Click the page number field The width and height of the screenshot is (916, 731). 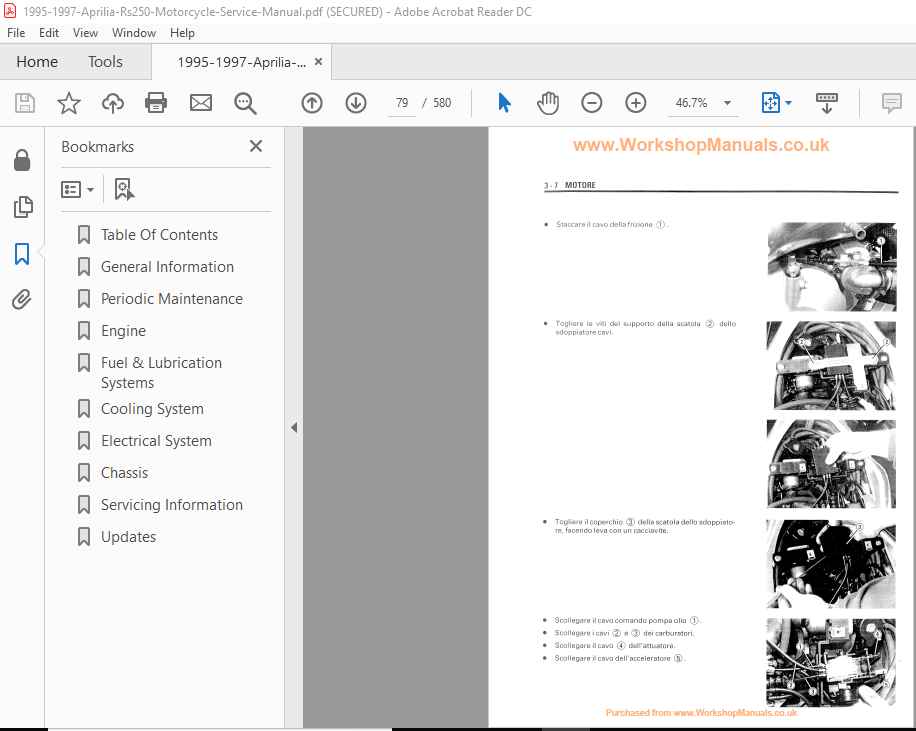[x=402, y=103]
